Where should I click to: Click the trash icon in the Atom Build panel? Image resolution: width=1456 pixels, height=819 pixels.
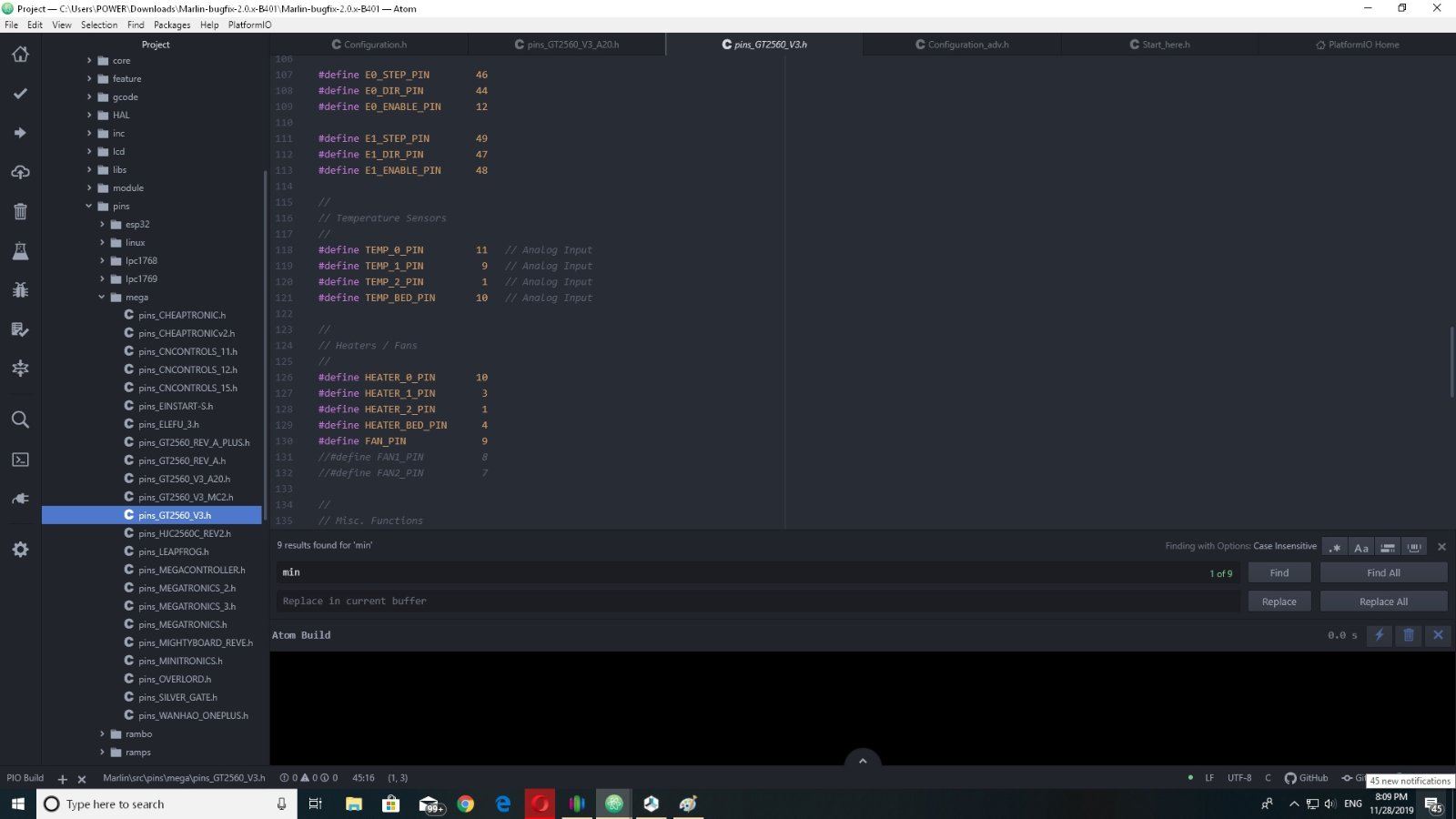(x=1409, y=635)
